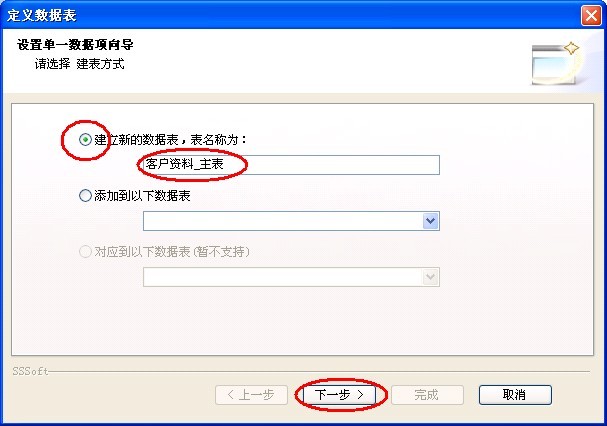This screenshot has width=607, height=426.
Task: Click the 建立新的数据表，表名称为 label text
Action: 171,140
